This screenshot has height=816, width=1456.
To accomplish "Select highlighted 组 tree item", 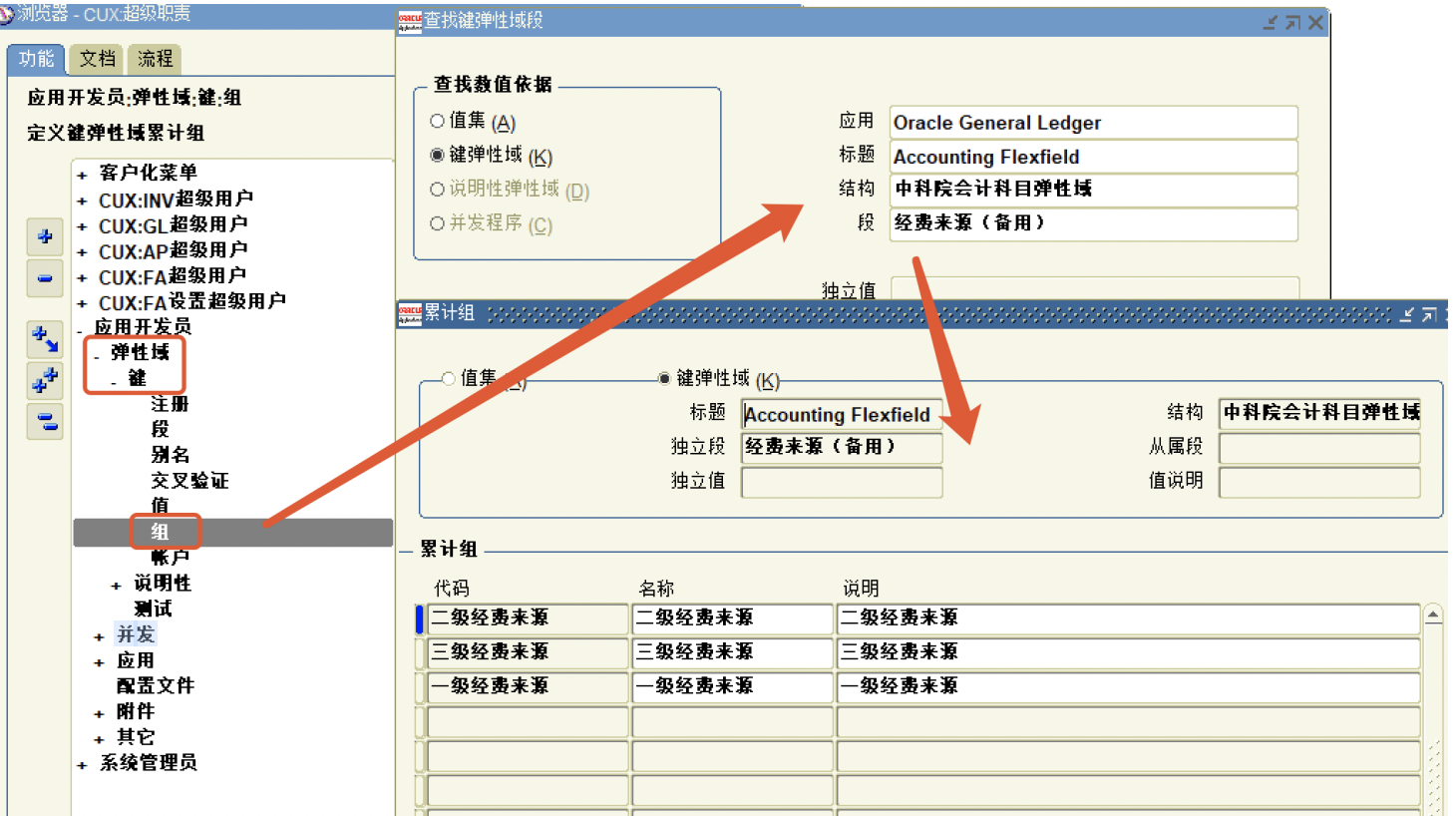I will [160, 532].
